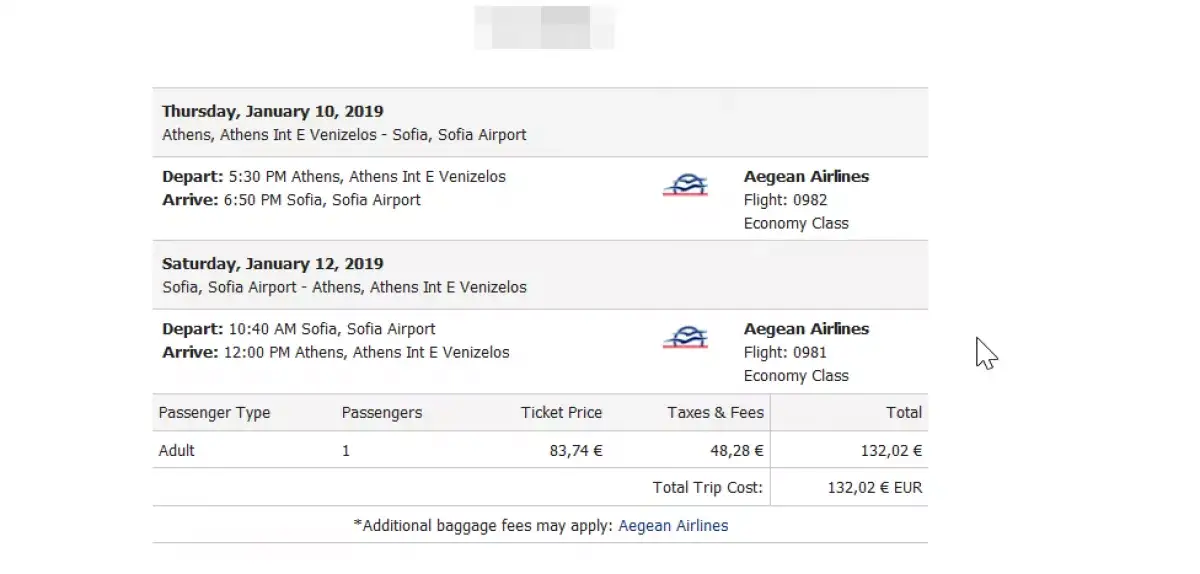The image size is (1200, 574).
Task: Click the blurred logo at page top
Action: [x=545, y=27]
